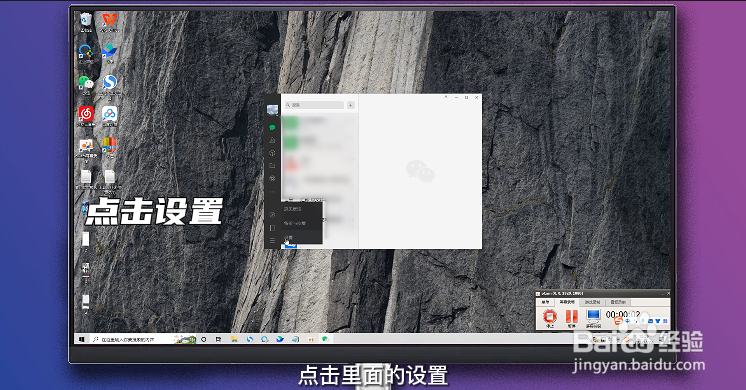Viewport: 746px width, 390px height.
Task: Select 意见反馈 at top of WeChat popup menu
Action: tap(302, 209)
